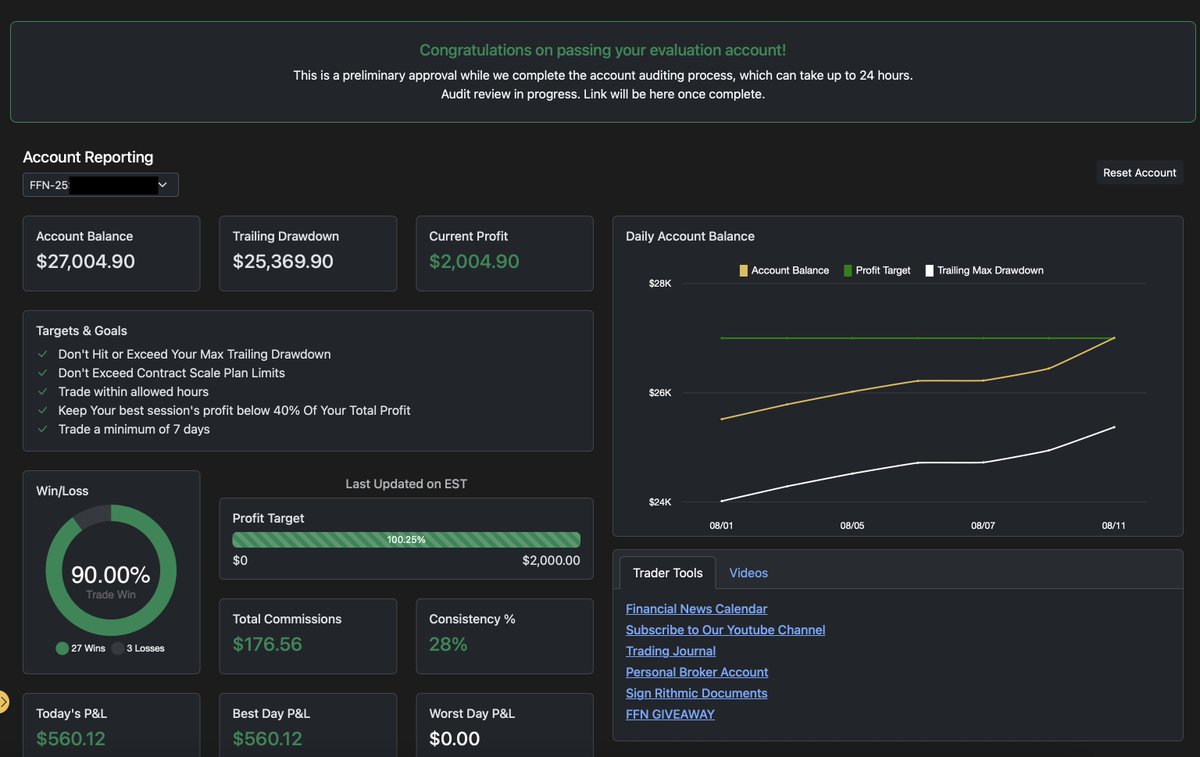Open the FFN-25 account selection dropdown
This screenshot has height=757, width=1200.
click(100, 184)
